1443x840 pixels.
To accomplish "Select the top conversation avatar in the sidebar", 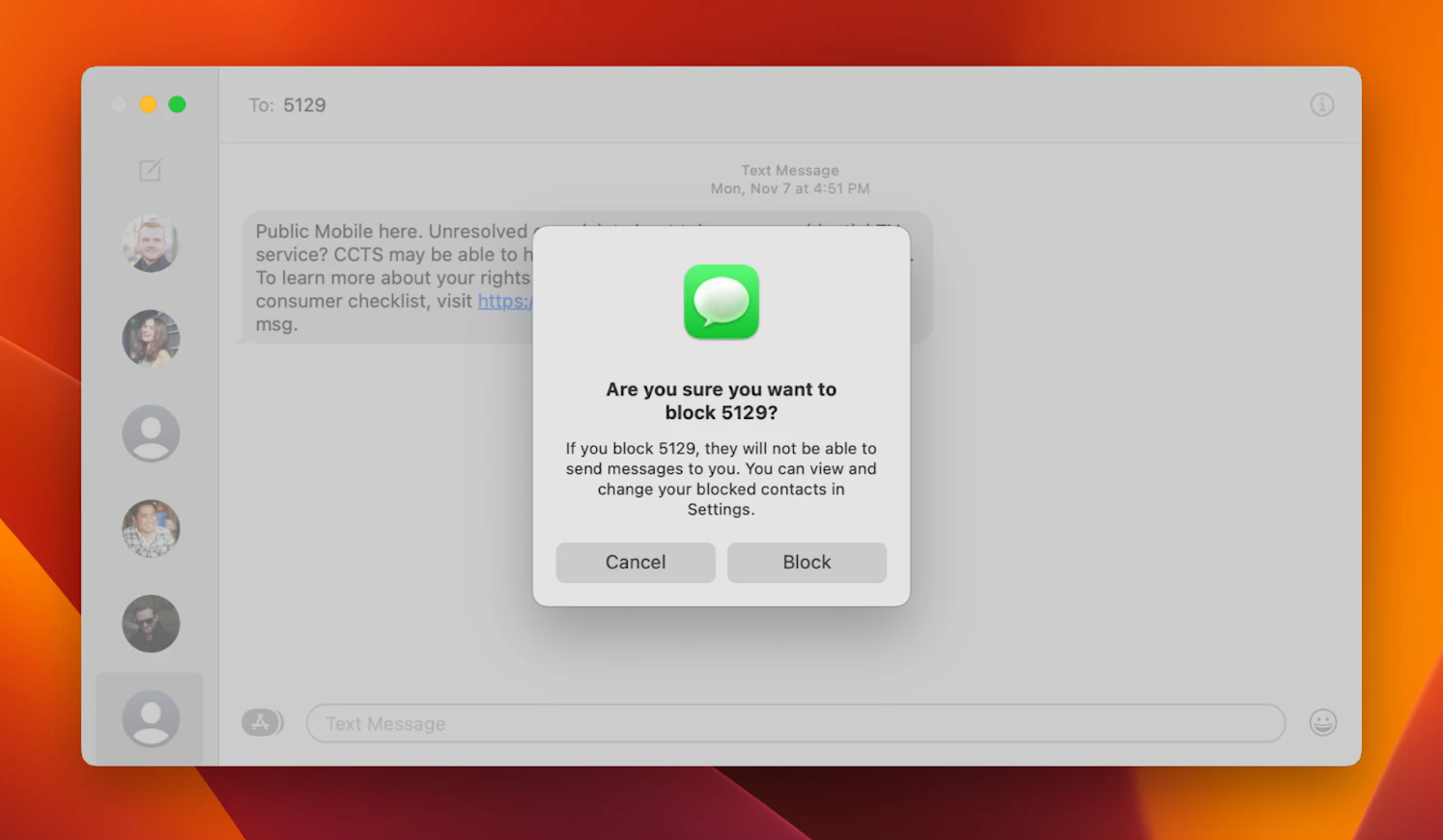I will click(x=151, y=243).
